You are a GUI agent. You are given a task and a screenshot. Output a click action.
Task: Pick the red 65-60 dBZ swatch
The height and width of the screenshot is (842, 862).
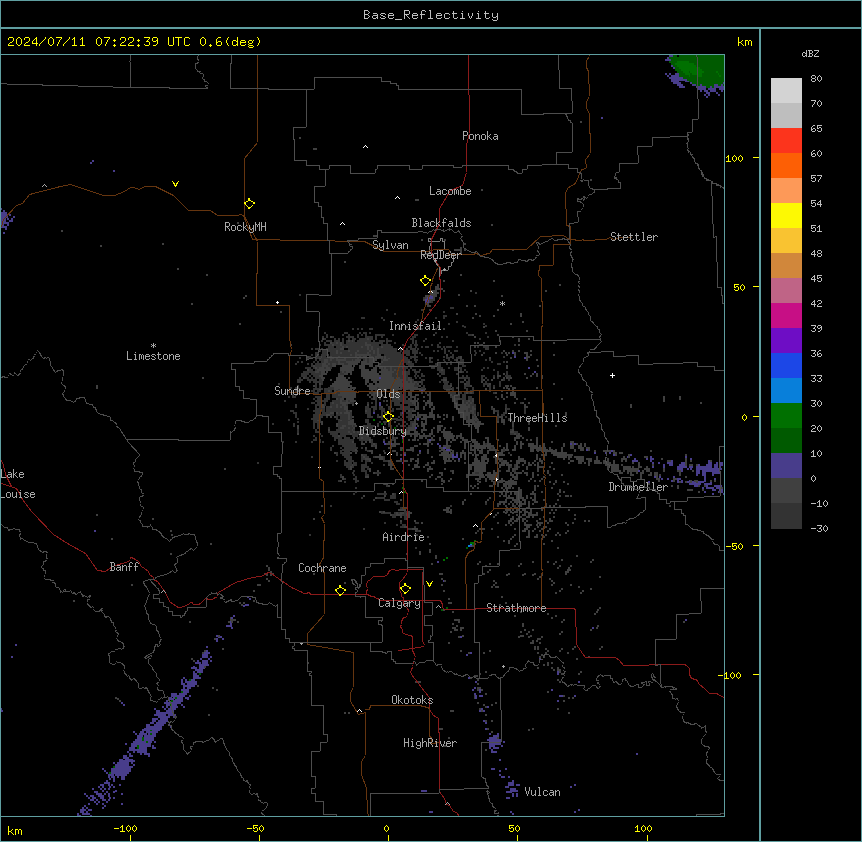click(786, 141)
